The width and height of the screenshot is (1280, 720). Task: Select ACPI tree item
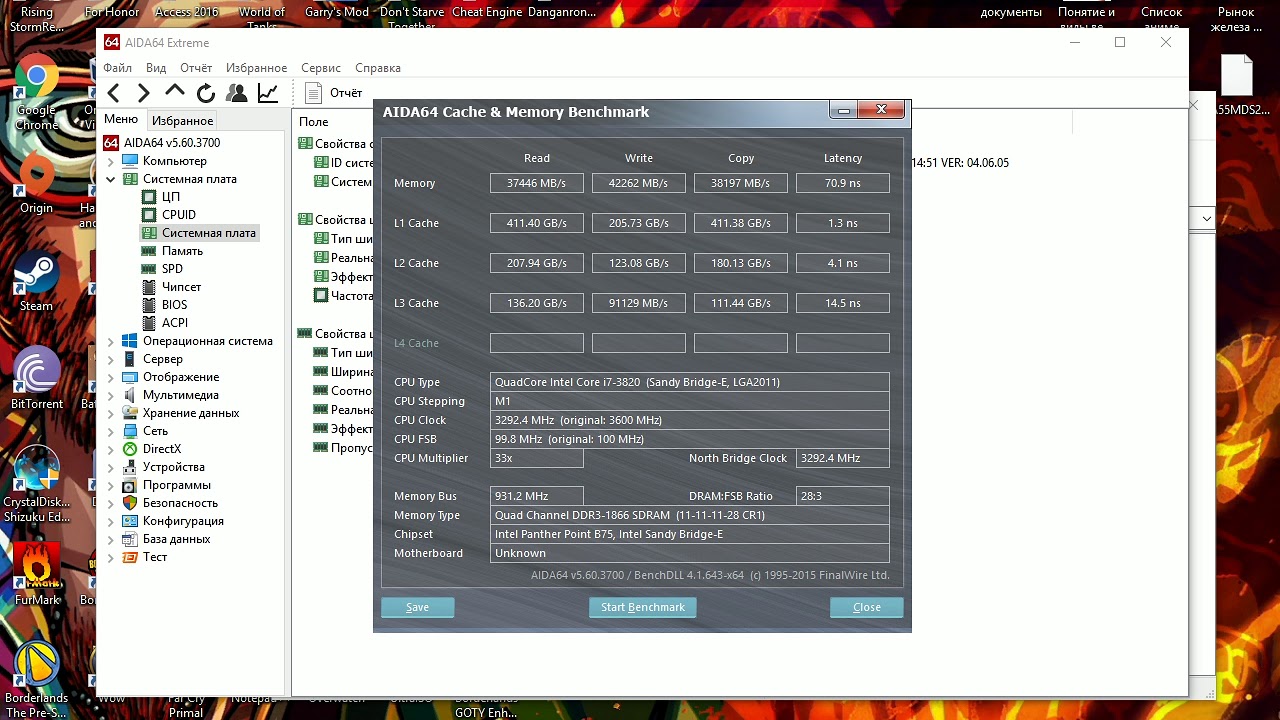[175, 323]
